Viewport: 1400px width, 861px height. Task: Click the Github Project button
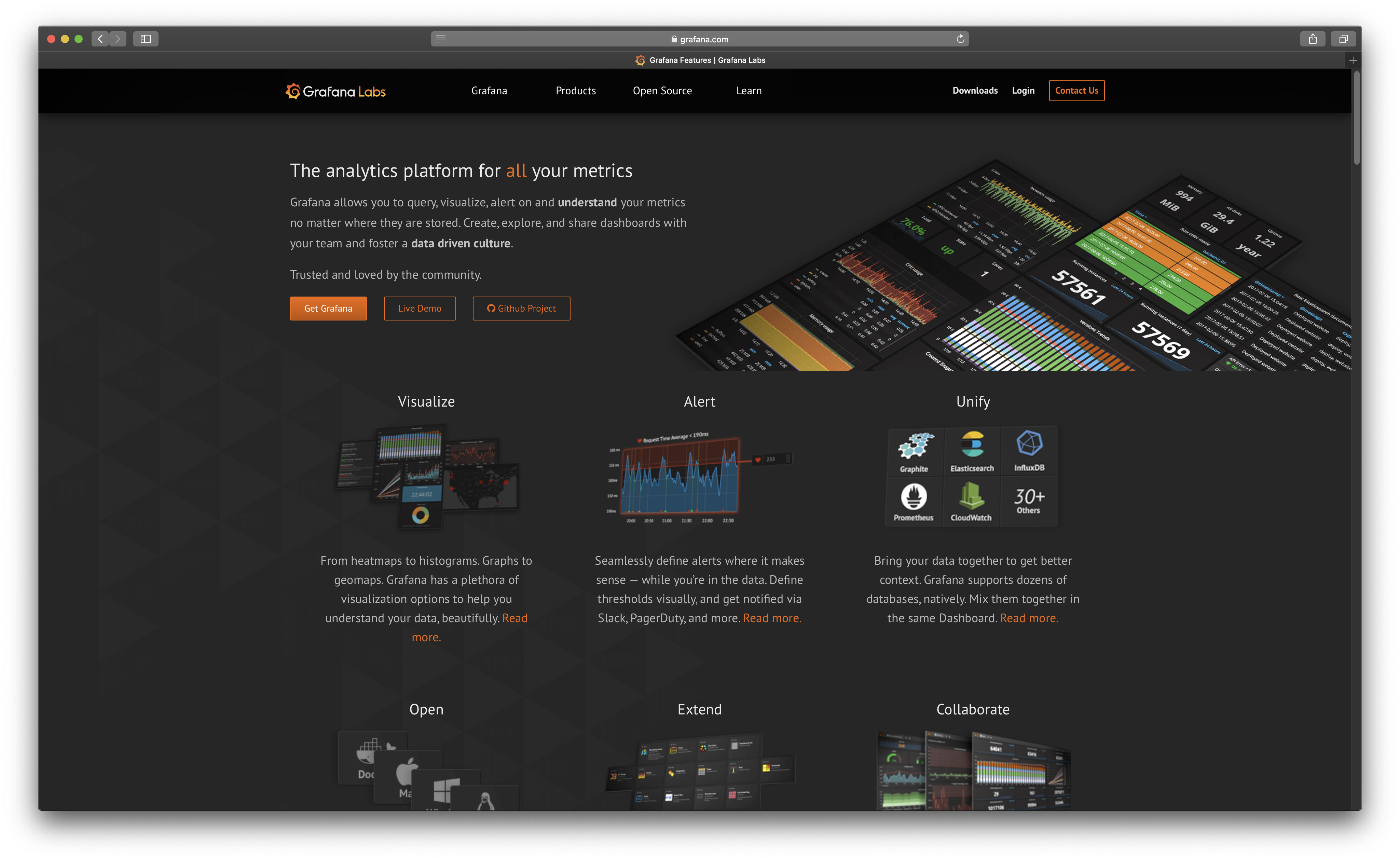521,308
